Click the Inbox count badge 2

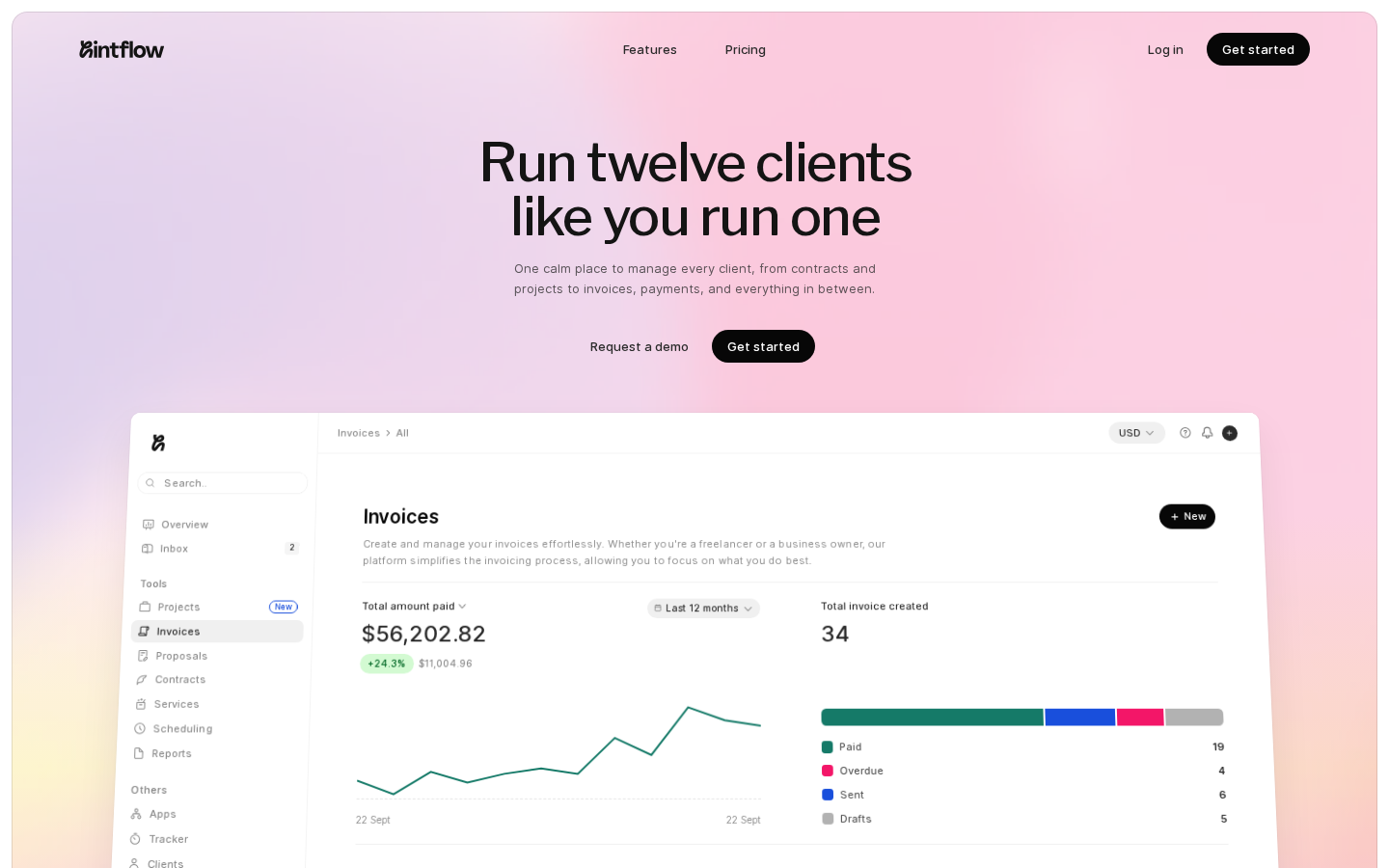point(292,548)
